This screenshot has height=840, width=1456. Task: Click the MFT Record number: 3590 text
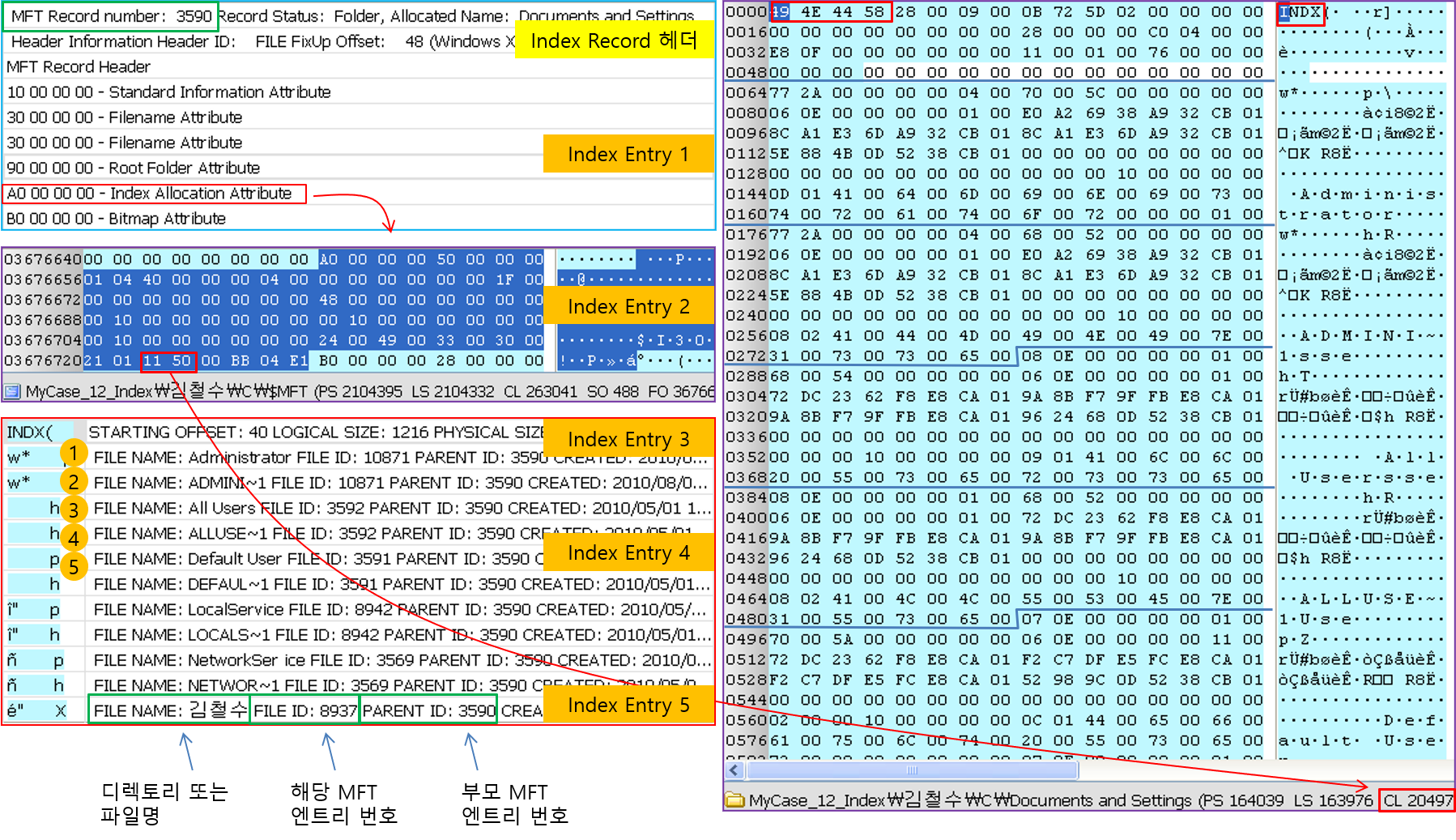pos(111,16)
